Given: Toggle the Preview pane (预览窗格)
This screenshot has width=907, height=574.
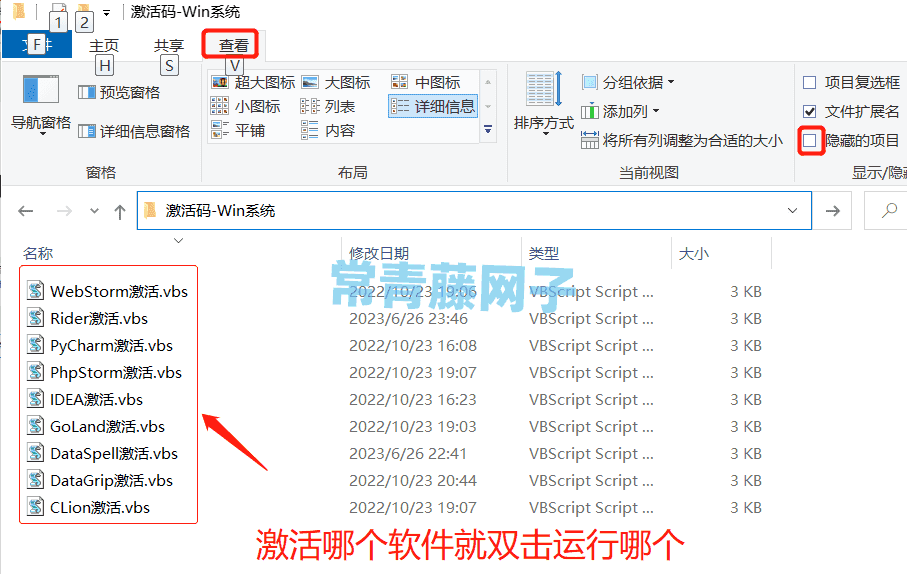Looking at the screenshot, I should (119, 92).
